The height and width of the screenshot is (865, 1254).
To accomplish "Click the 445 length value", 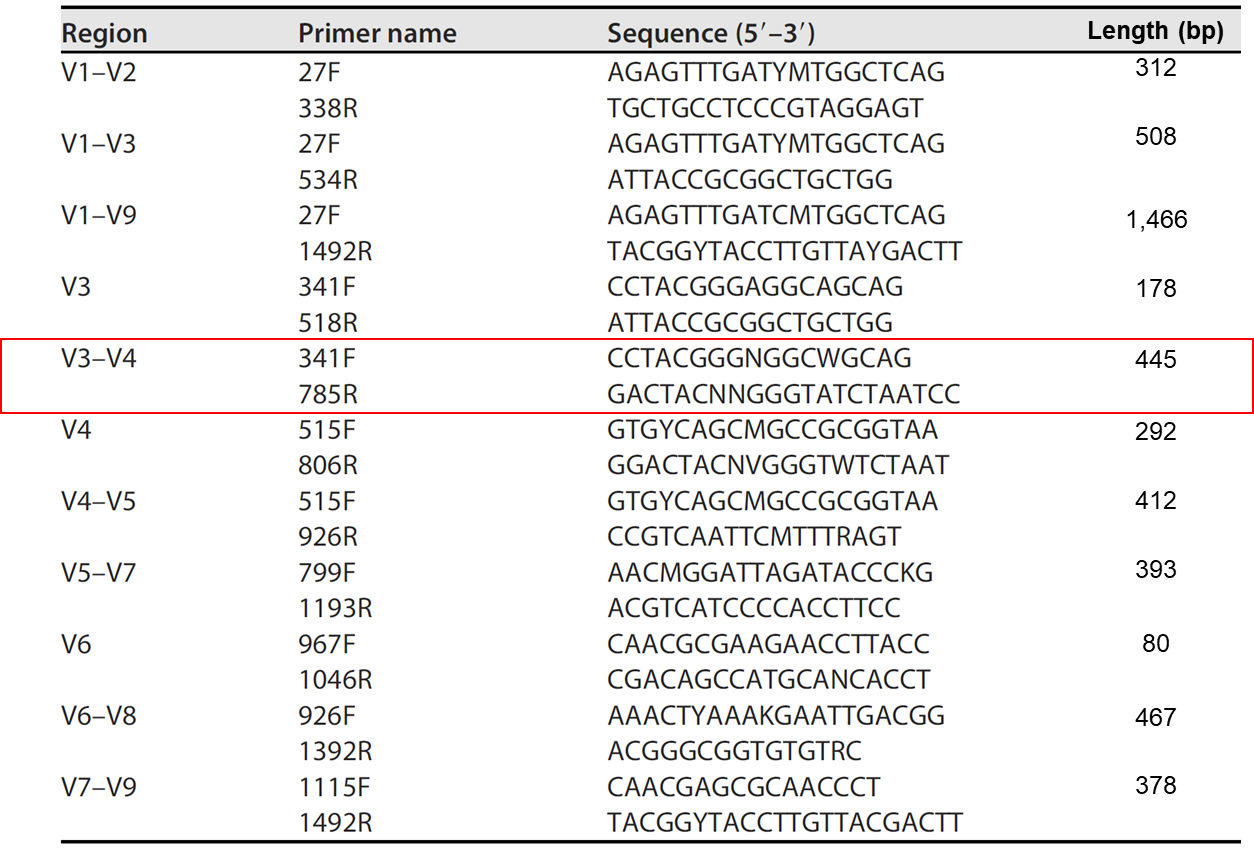I will click(1156, 359).
